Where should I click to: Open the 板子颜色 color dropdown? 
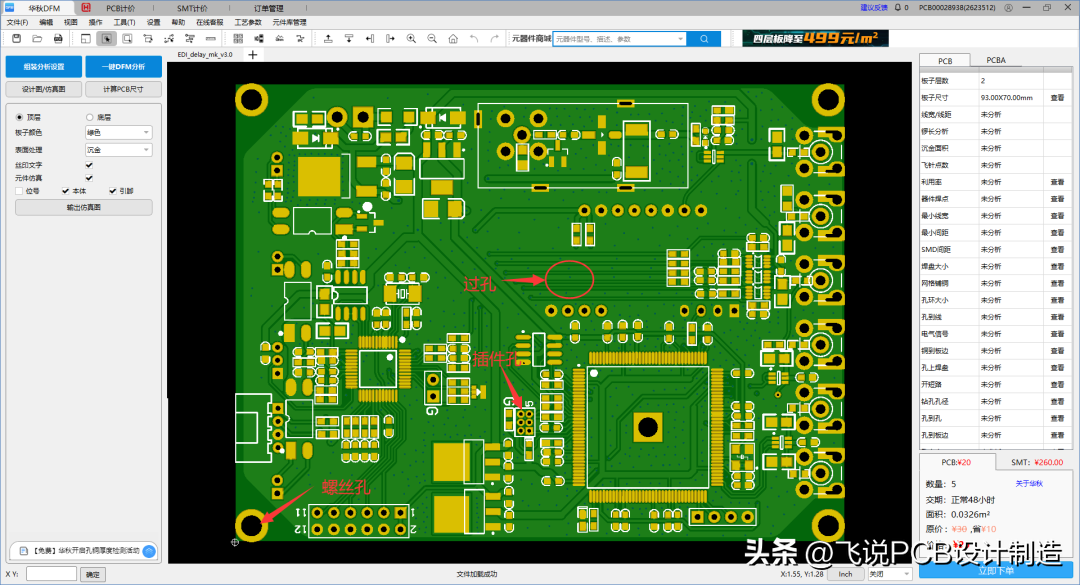pyautogui.click(x=118, y=132)
